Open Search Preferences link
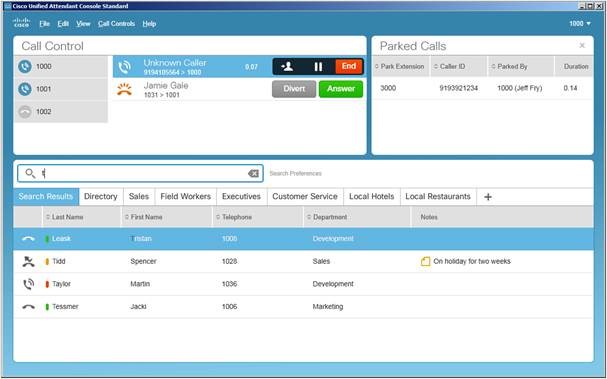The image size is (607, 379). pyautogui.click(x=295, y=173)
